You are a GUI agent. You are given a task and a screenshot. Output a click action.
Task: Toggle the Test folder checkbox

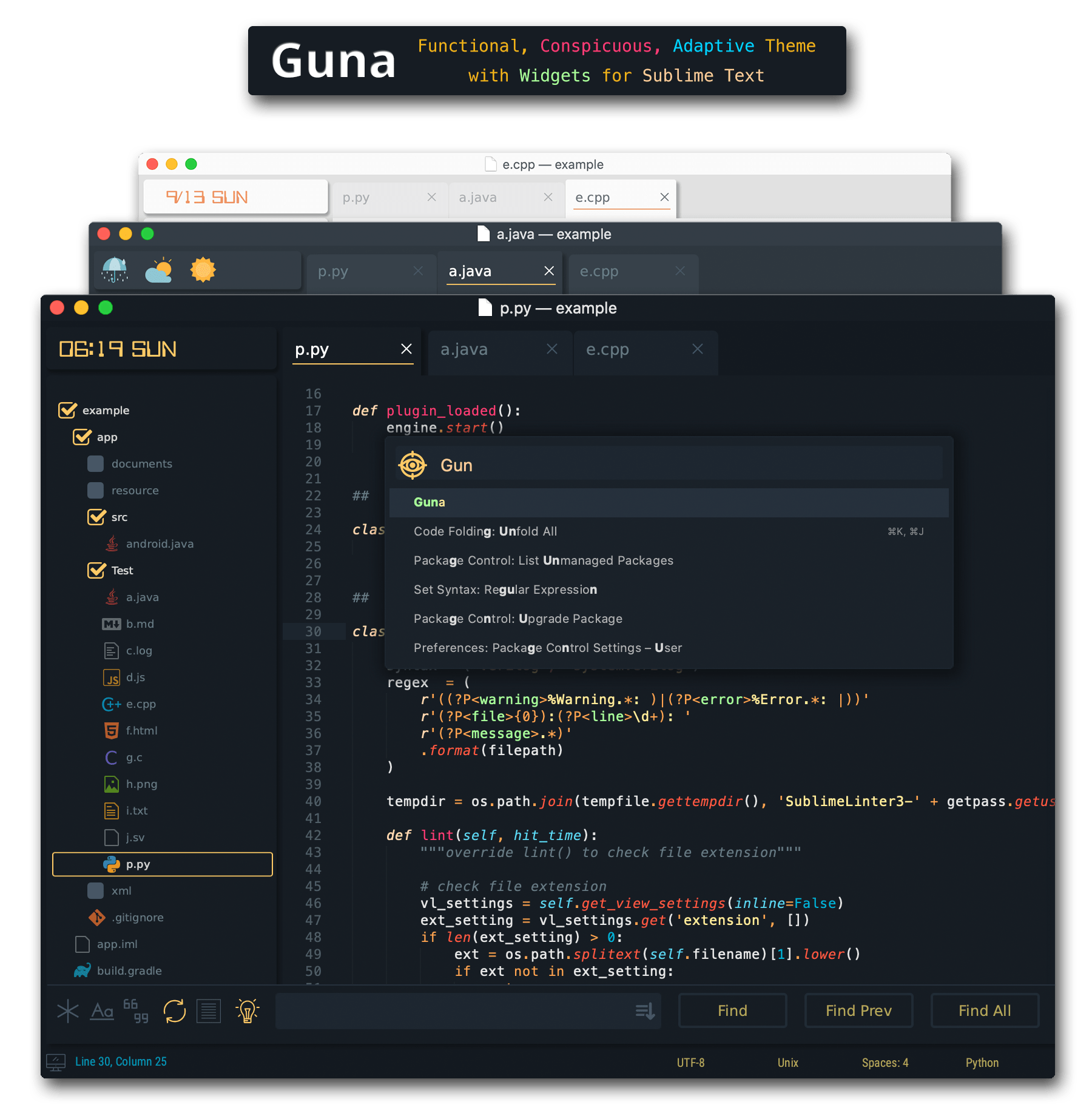(x=97, y=570)
